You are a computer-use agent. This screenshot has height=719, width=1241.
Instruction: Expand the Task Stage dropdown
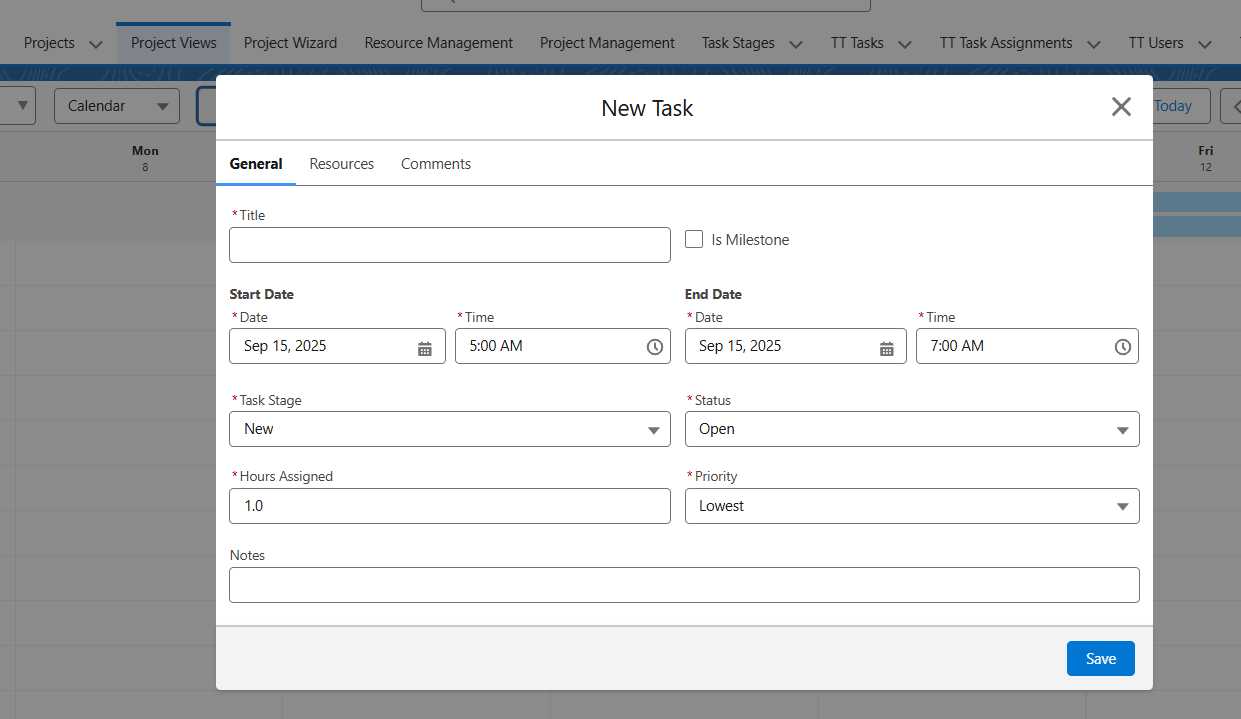[450, 429]
